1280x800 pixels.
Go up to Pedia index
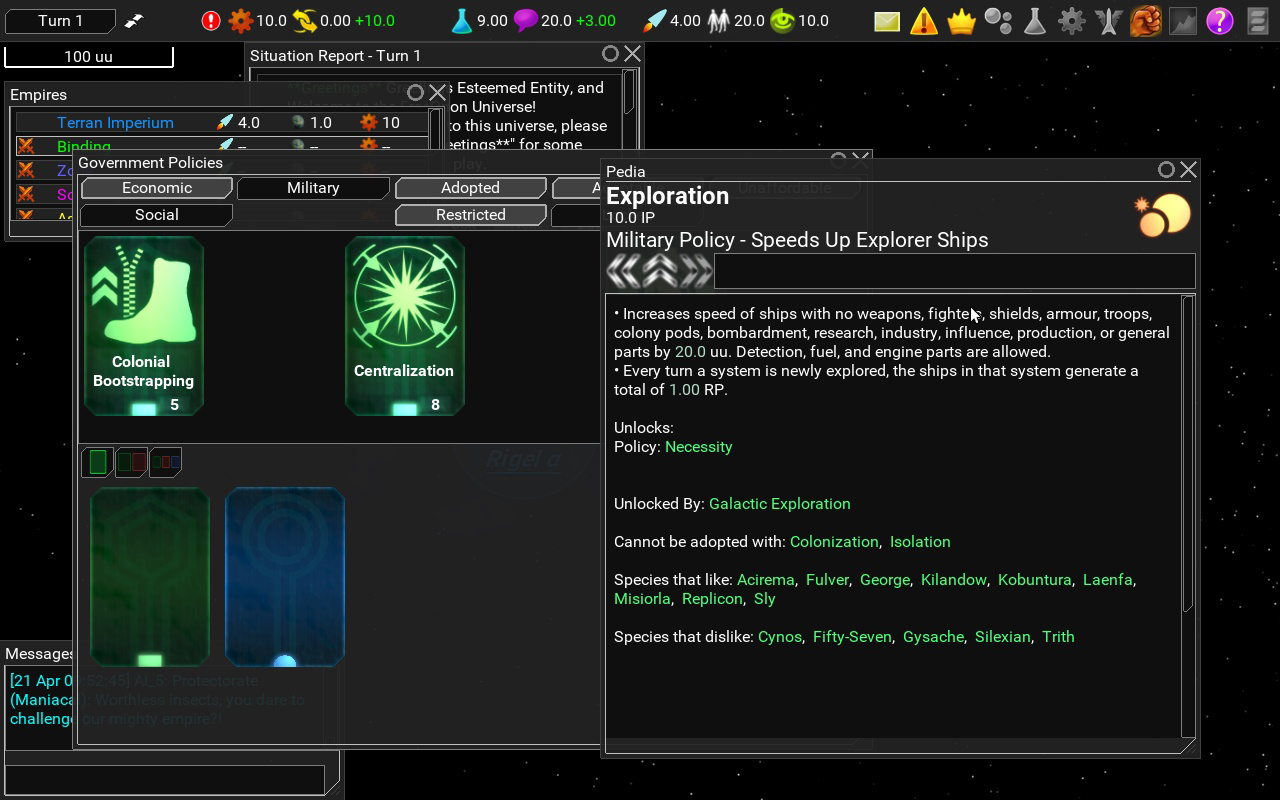tap(659, 270)
